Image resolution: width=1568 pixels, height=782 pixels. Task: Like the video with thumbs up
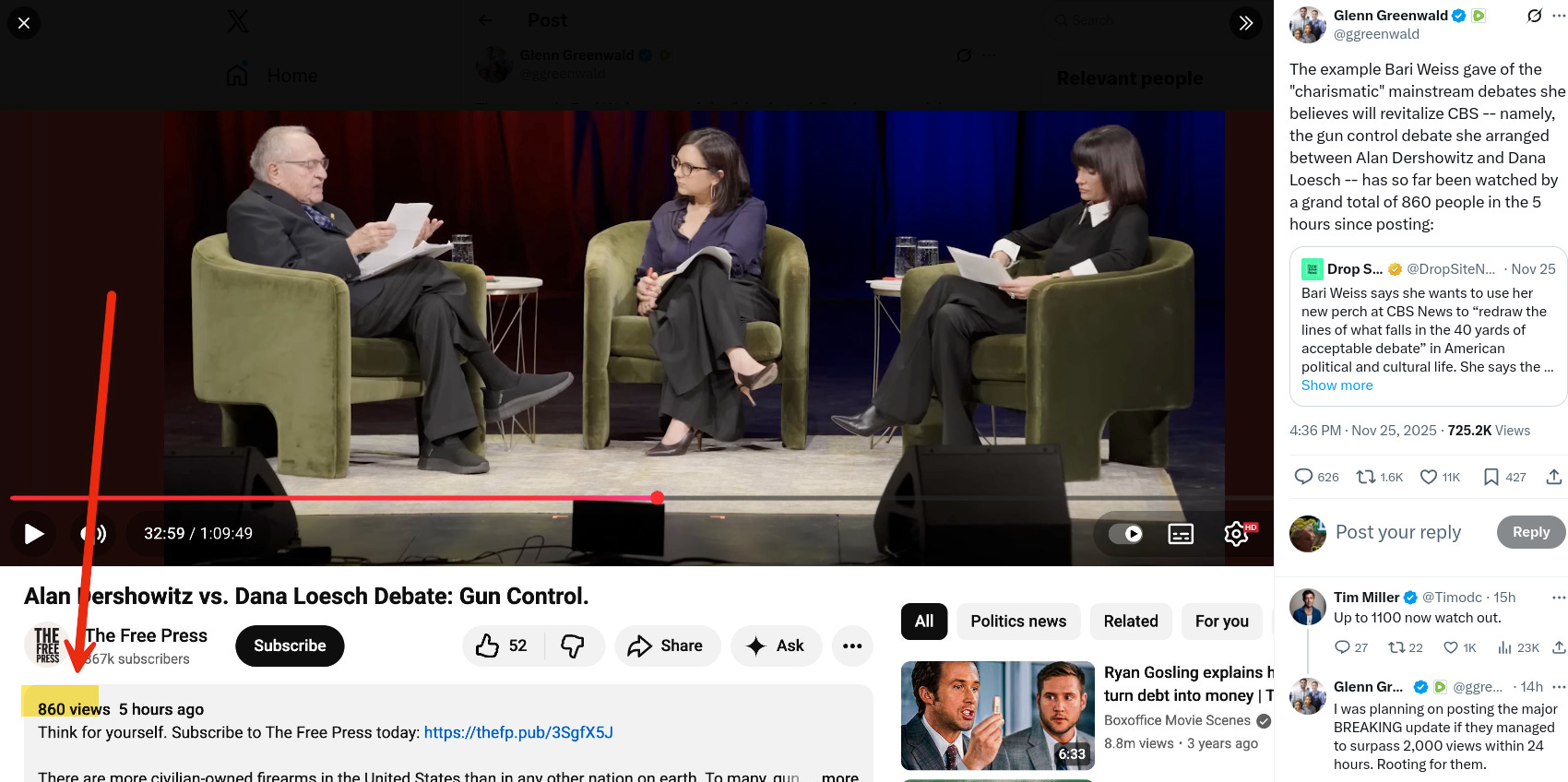[503, 646]
